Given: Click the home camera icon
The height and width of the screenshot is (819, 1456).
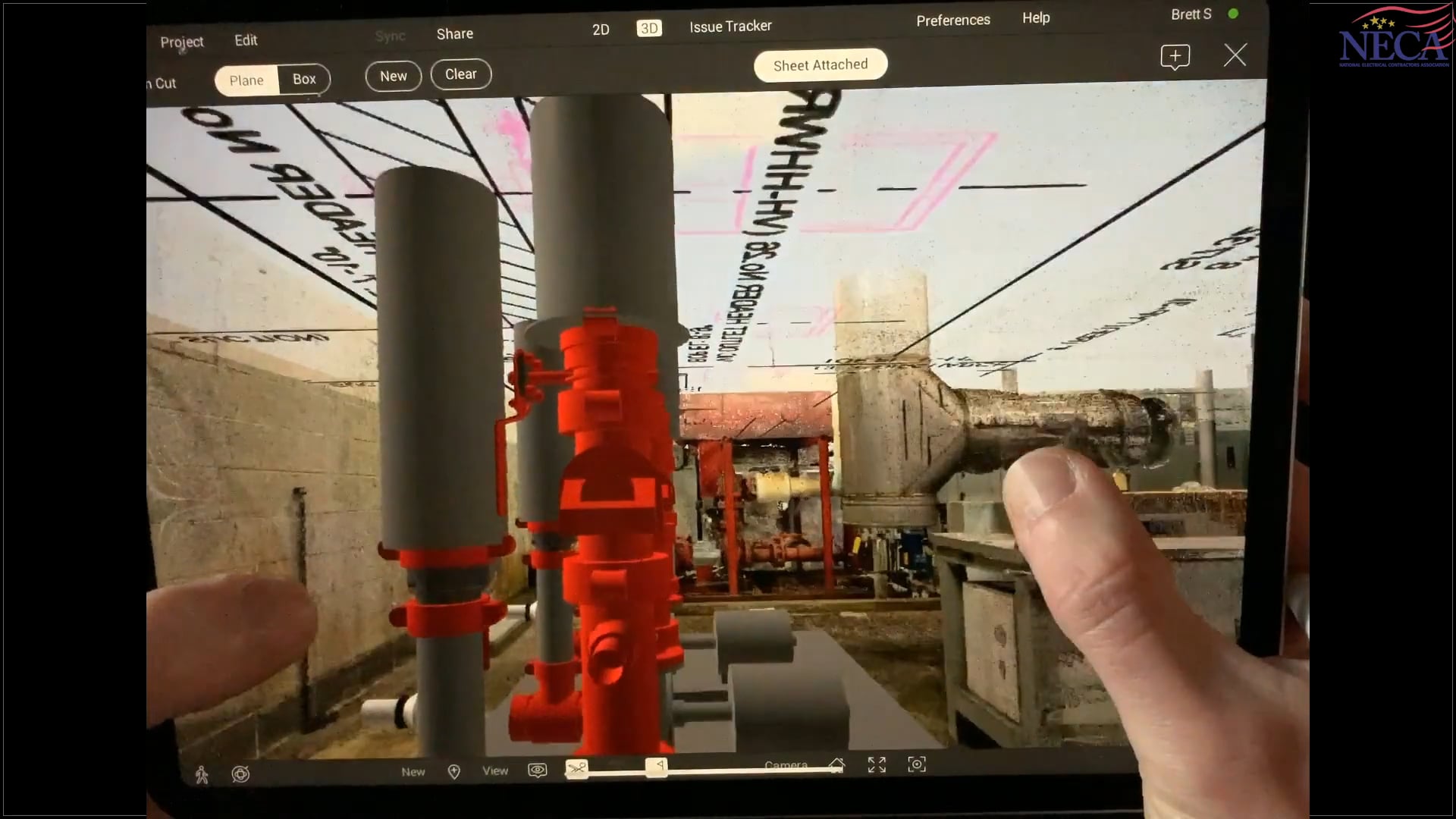Looking at the screenshot, I should (836, 764).
